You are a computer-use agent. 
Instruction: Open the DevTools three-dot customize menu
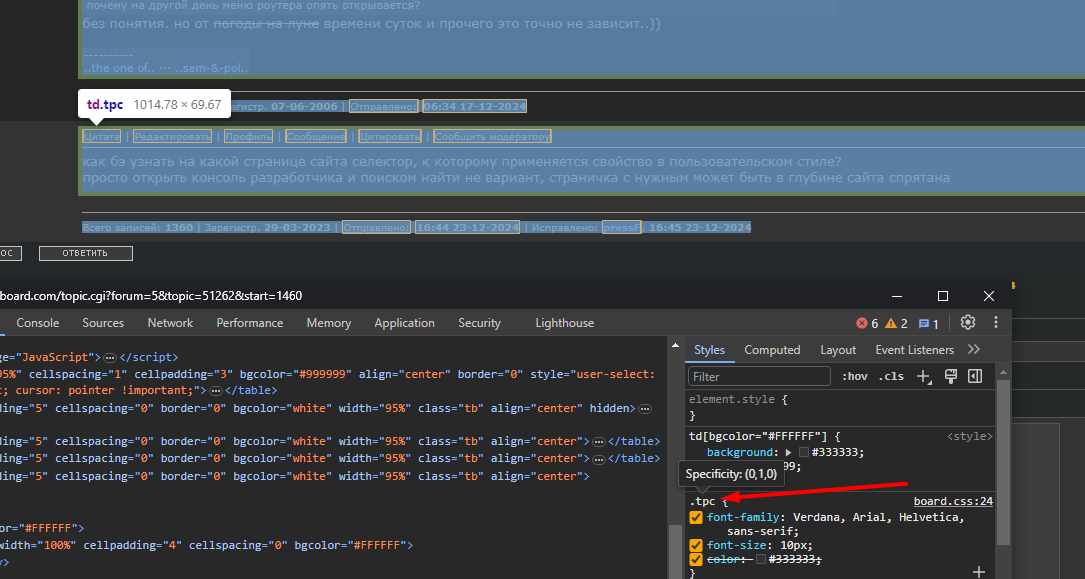point(996,322)
